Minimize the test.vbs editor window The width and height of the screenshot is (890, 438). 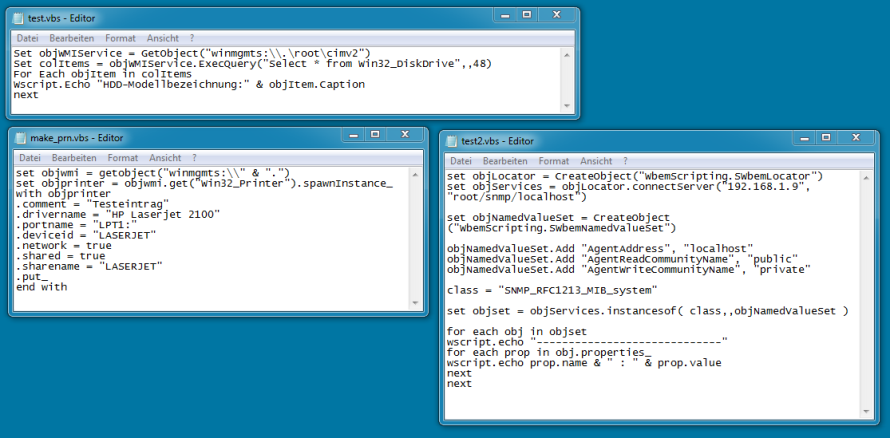coord(505,15)
